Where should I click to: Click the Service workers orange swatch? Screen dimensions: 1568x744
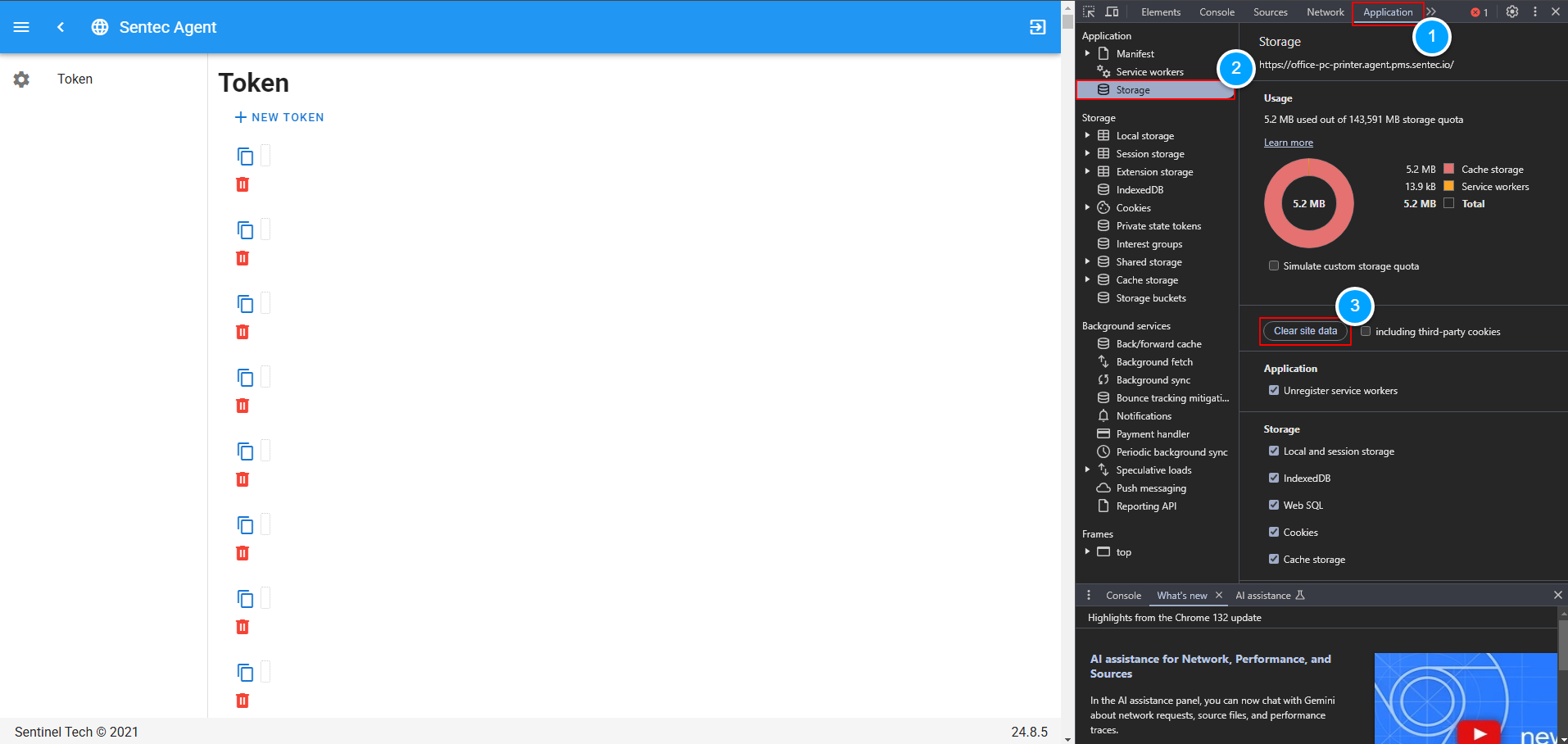click(1448, 186)
